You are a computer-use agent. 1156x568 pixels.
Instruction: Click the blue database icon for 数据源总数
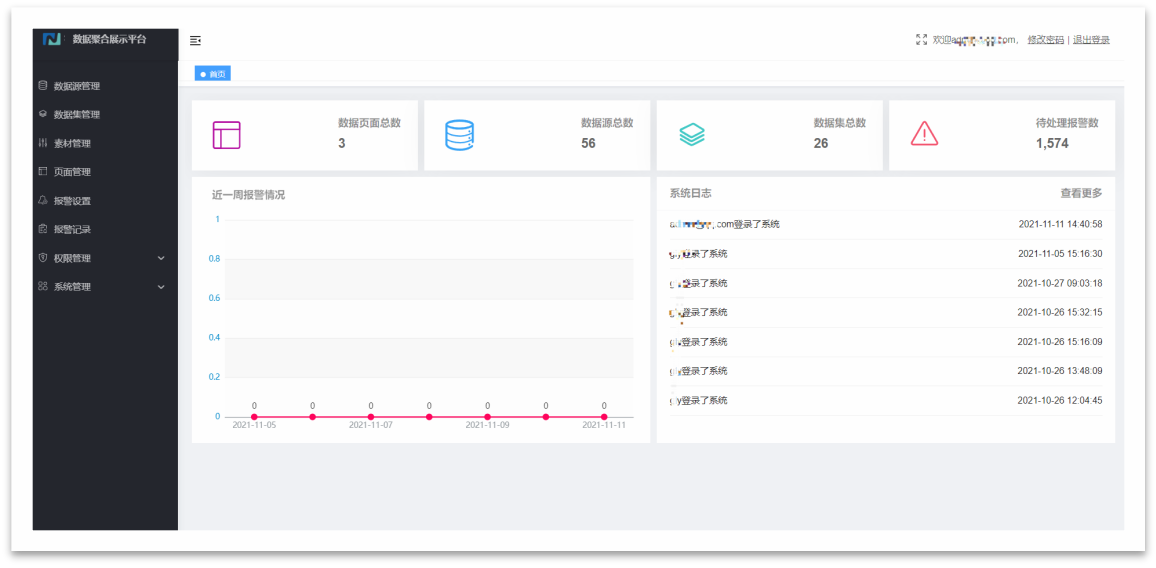[x=459, y=135]
